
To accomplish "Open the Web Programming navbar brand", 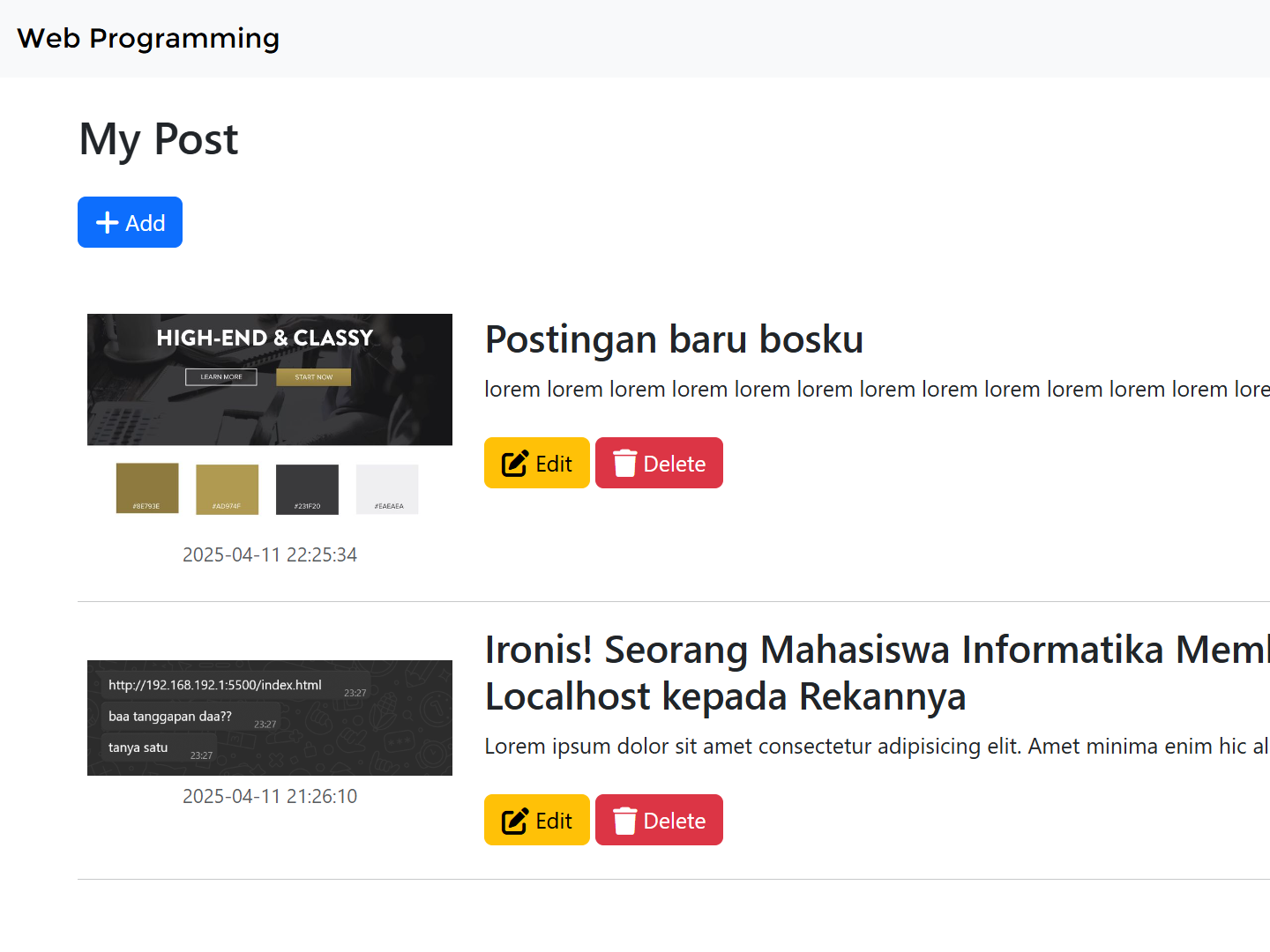I will point(148,39).
